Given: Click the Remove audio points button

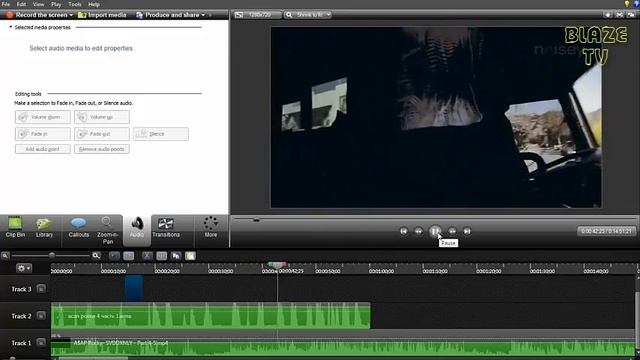Looking at the screenshot, I should coord(102,149).
